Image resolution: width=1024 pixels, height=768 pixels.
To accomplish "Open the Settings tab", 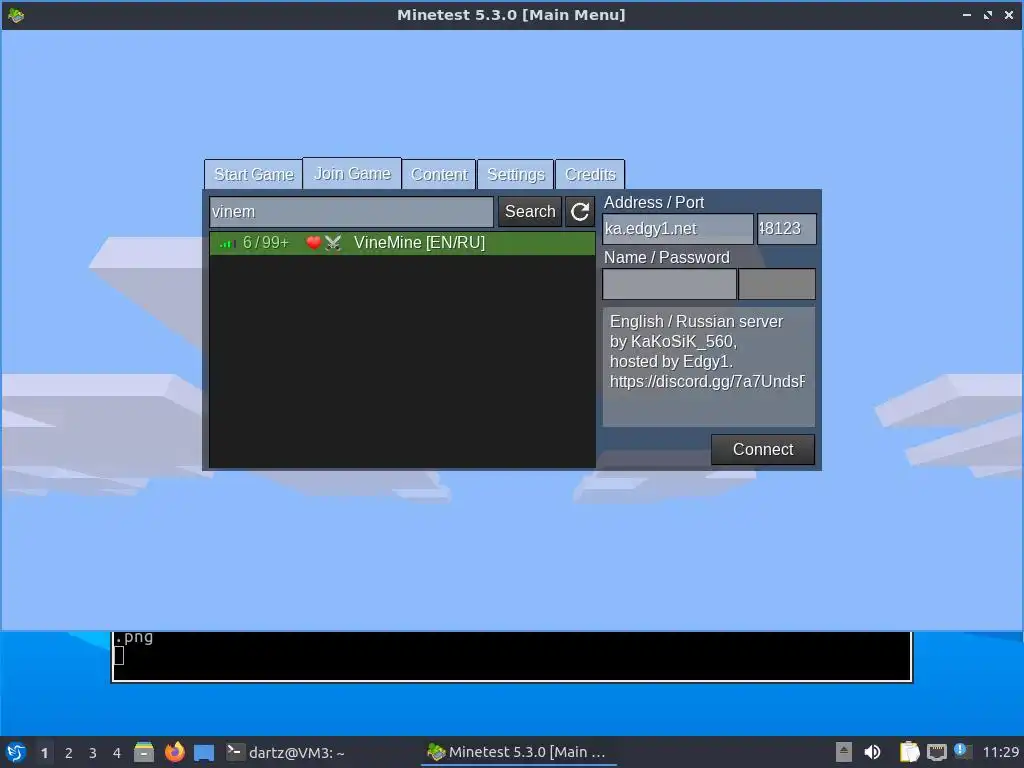I will (x=515, y=174).
